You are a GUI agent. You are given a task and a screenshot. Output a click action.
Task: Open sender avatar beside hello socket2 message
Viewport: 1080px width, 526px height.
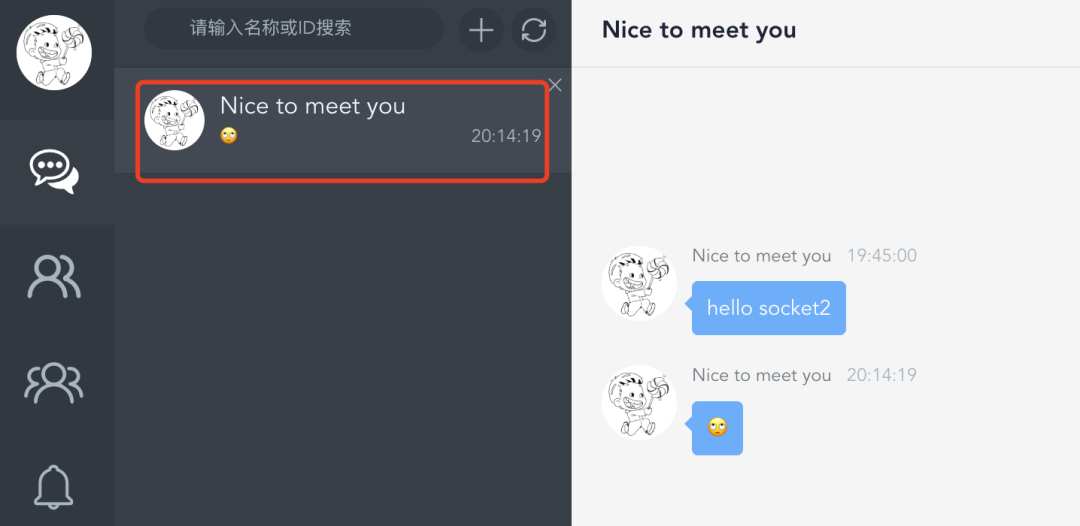tap(639, 284)
